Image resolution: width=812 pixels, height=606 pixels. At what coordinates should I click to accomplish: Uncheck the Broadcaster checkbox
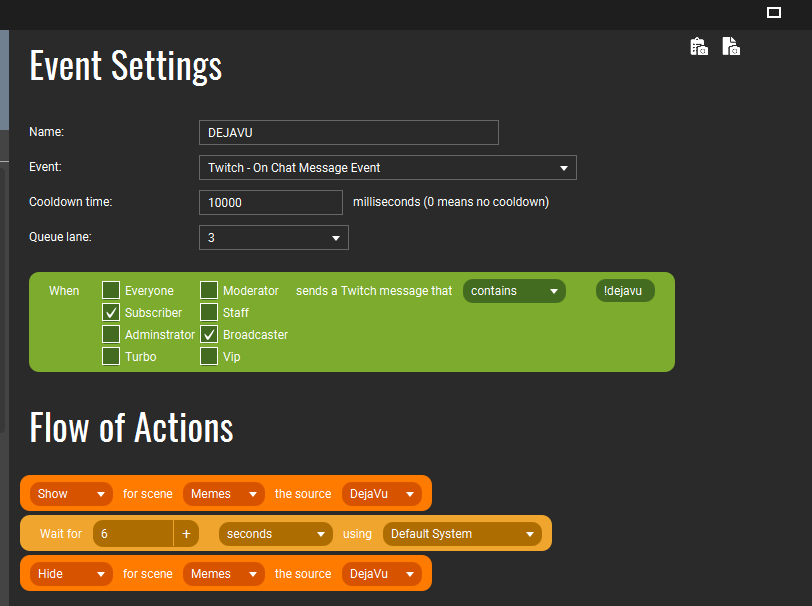point(209,335)
